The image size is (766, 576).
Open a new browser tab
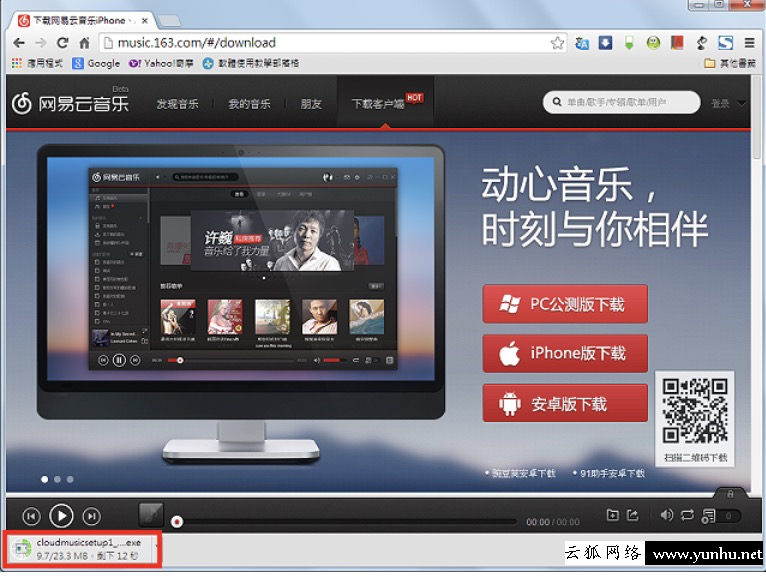(170, 21)
